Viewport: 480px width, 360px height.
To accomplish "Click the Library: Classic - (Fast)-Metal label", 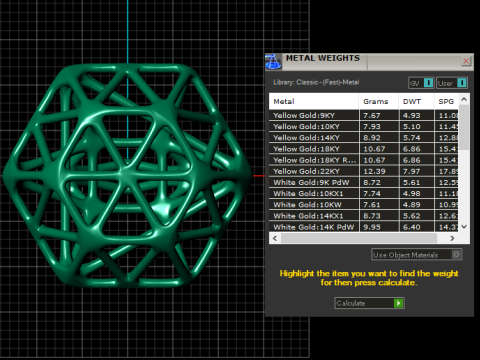I will point(316,82).
